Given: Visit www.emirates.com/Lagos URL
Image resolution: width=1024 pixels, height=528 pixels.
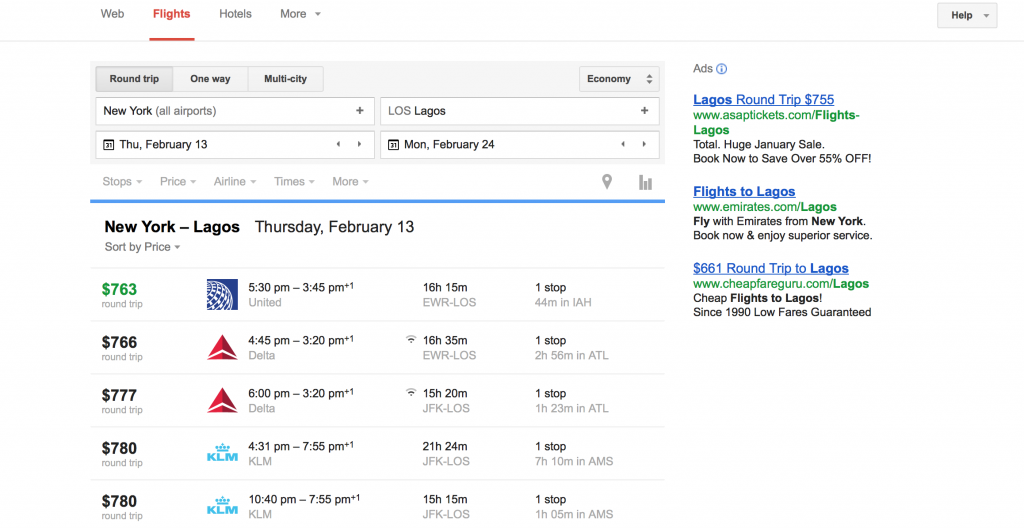Looking at the screenshot, I should [x=765, y=206].
